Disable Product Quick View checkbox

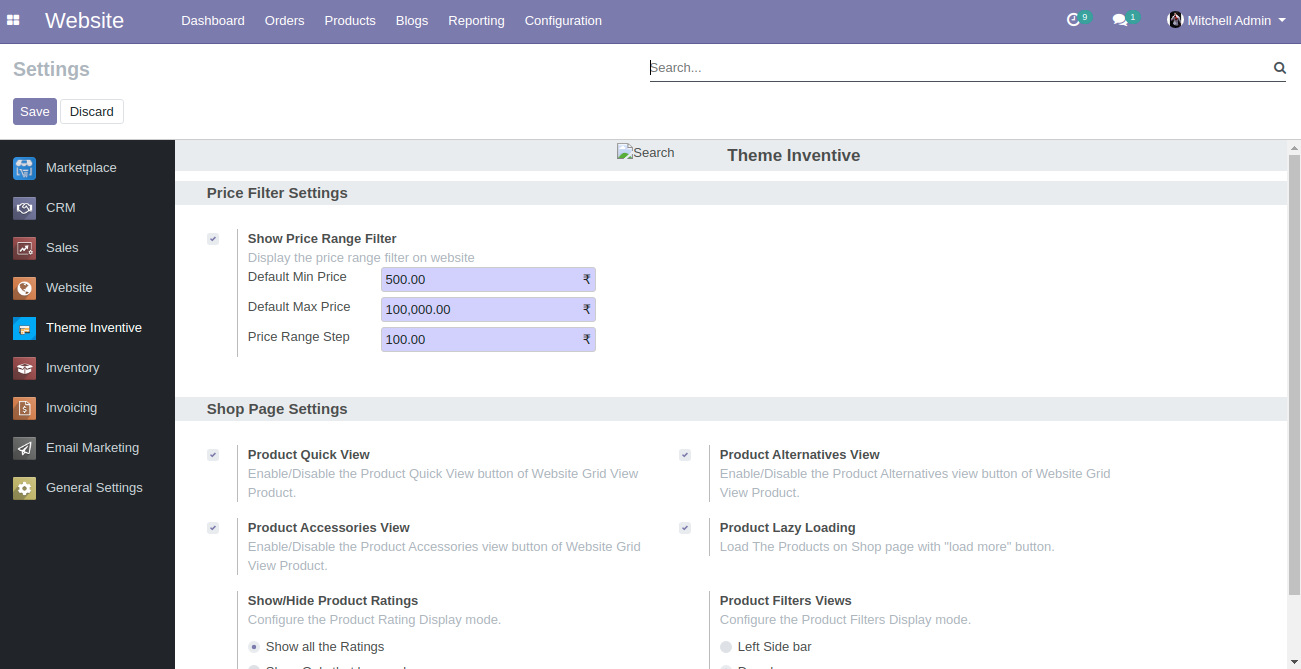tap(213, 455)
